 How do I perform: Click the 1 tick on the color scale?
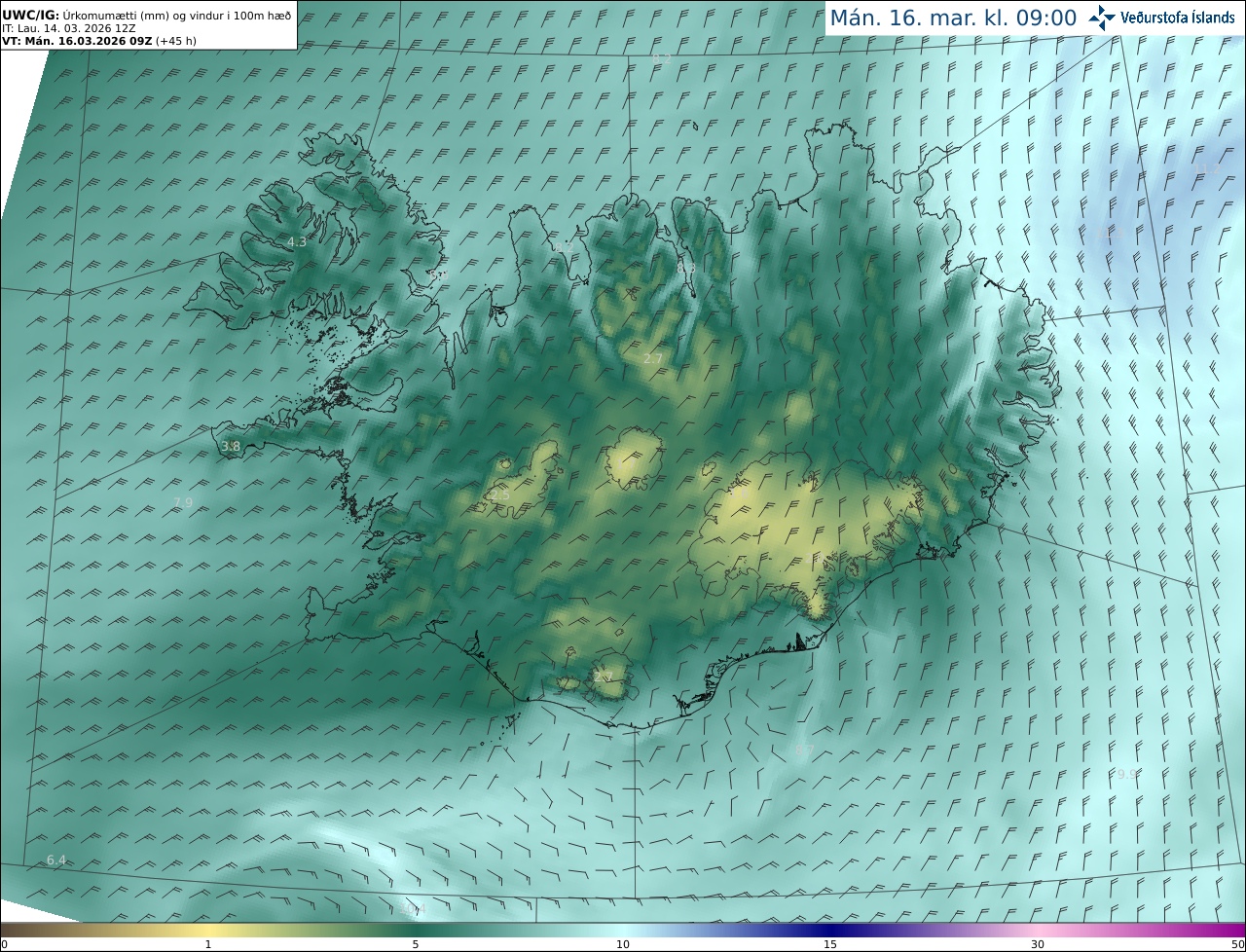pyautogui.click(x=207, y=944)
